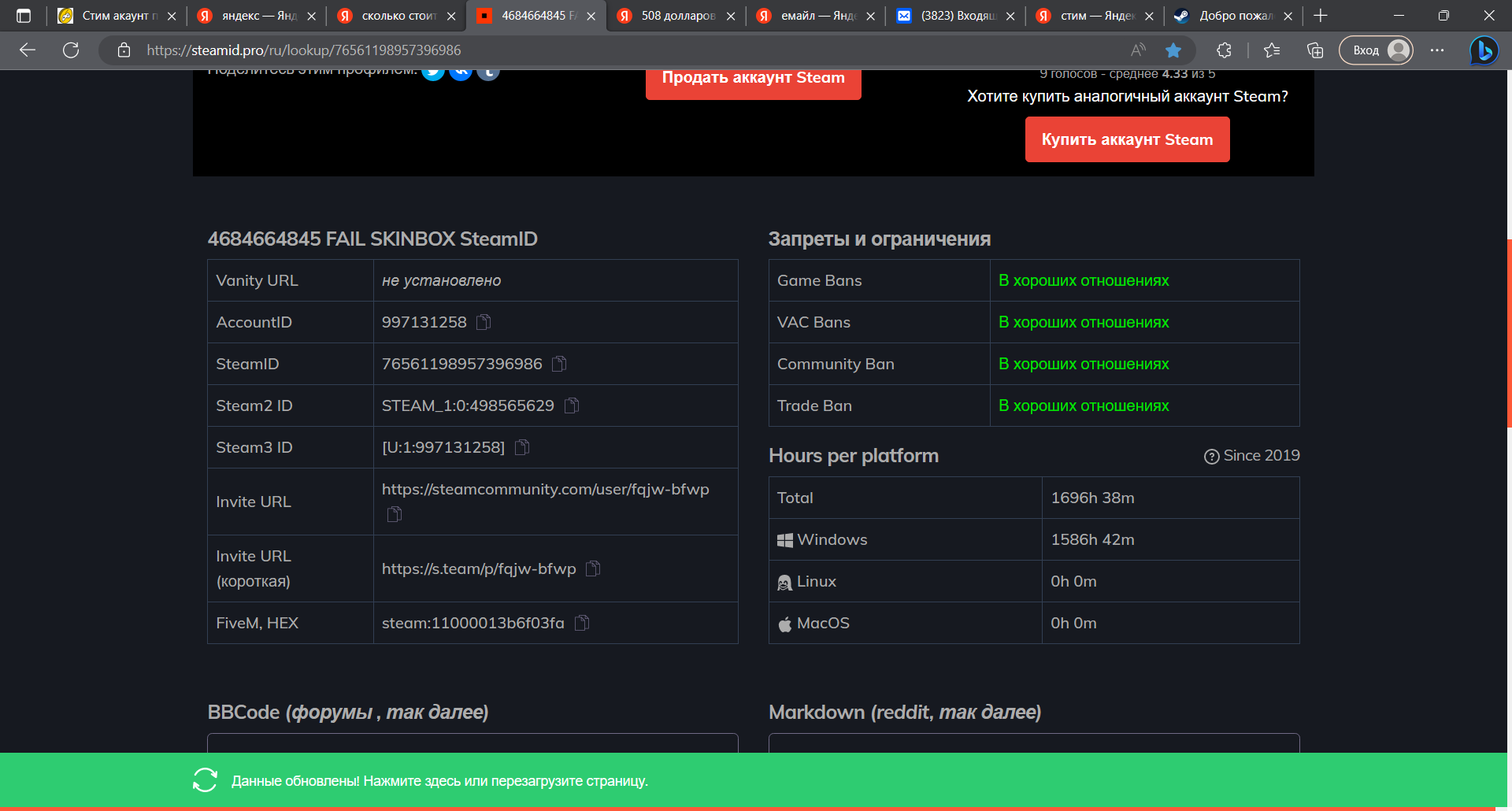Share profile on VK icon
The image size is (1512, 811).
click(461, 72)
